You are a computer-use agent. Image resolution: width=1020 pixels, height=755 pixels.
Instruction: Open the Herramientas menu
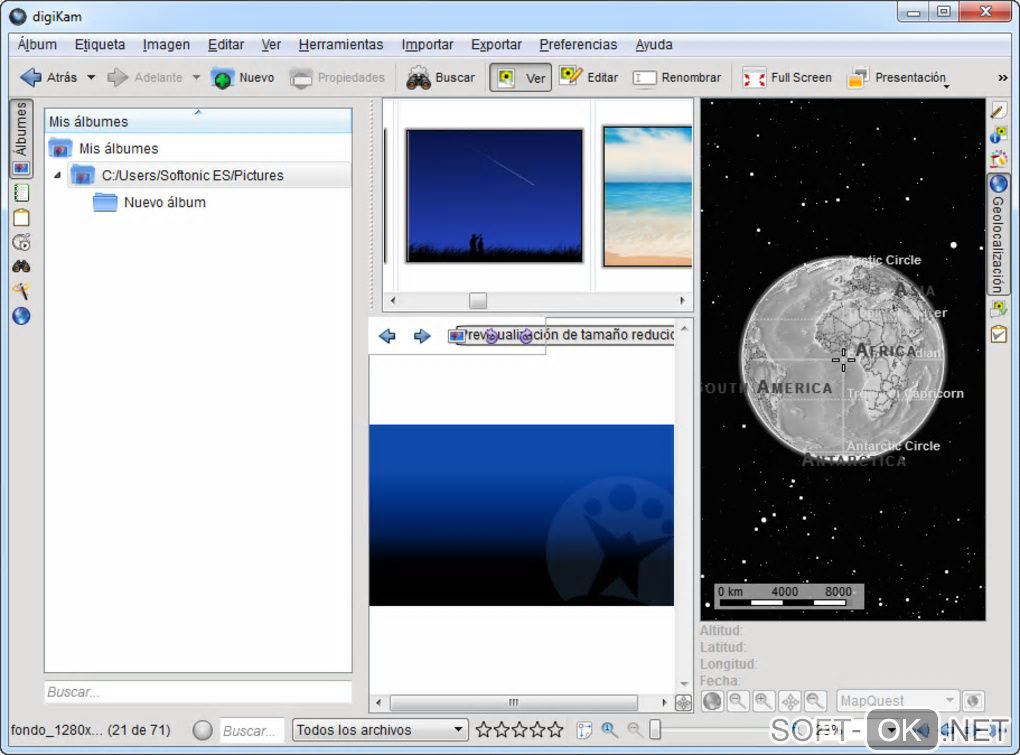[340, 44]
